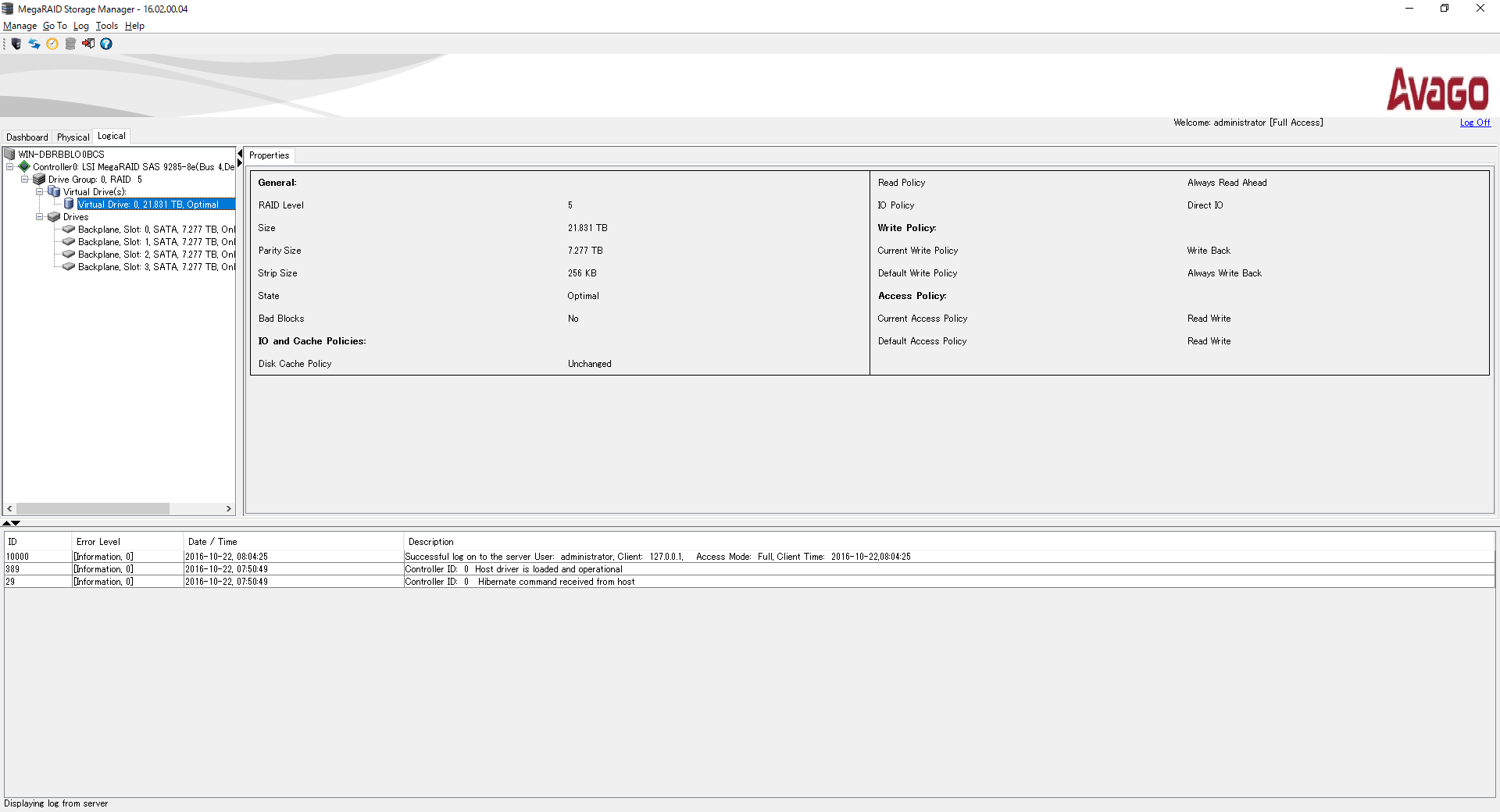1500x812 pixels.
Task: Click the Virtual Drive(s) cylinders icon
Action: [x=54, y=191]
